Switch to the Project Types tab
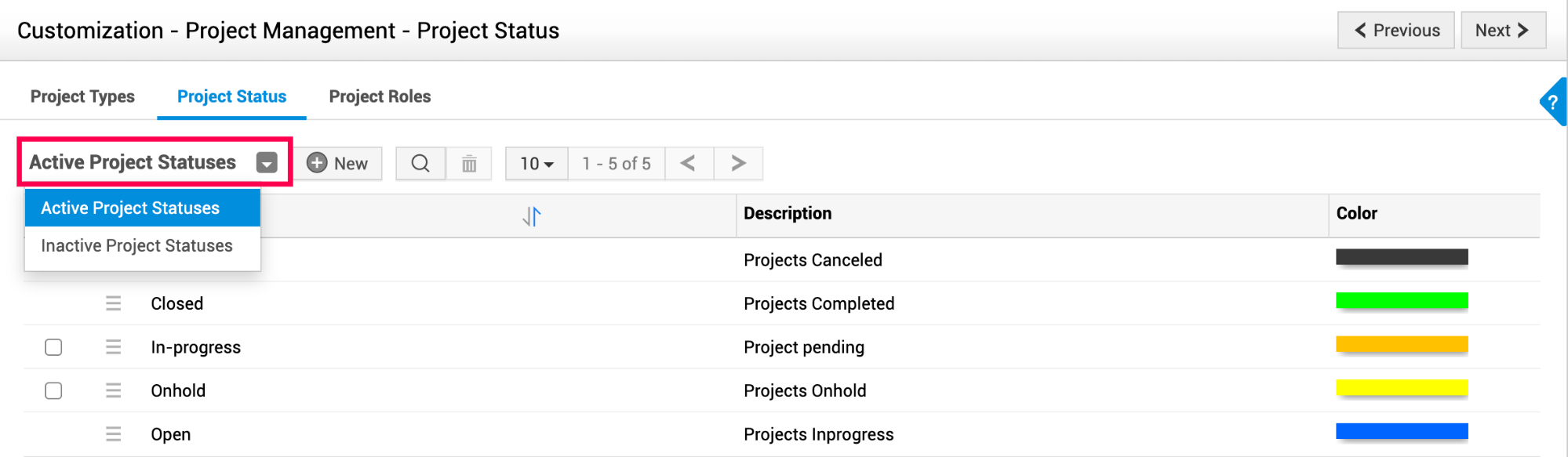This screenshot has height=457, width=1568. coord(82,96)
